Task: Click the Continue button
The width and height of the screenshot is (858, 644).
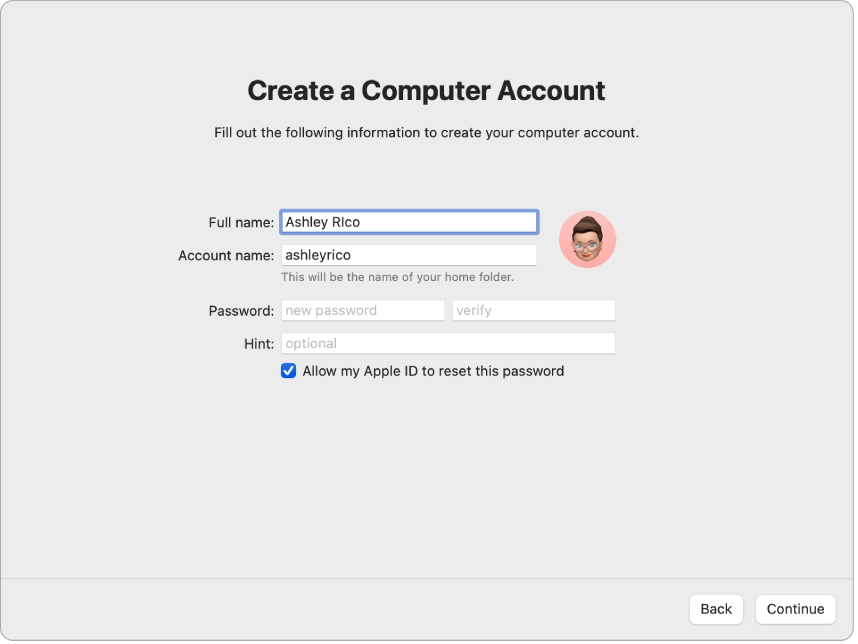Action: point(795,609)
